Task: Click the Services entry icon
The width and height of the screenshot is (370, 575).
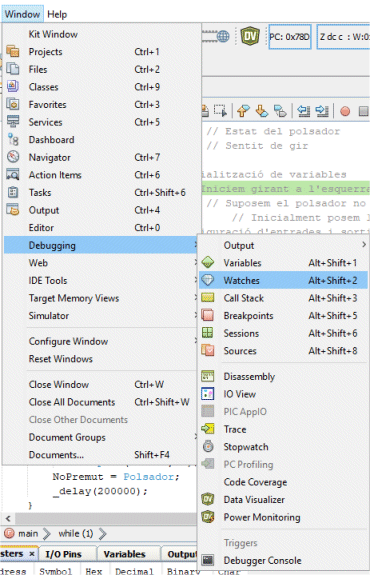Action: pyautogui.click(x=13, y=122)
